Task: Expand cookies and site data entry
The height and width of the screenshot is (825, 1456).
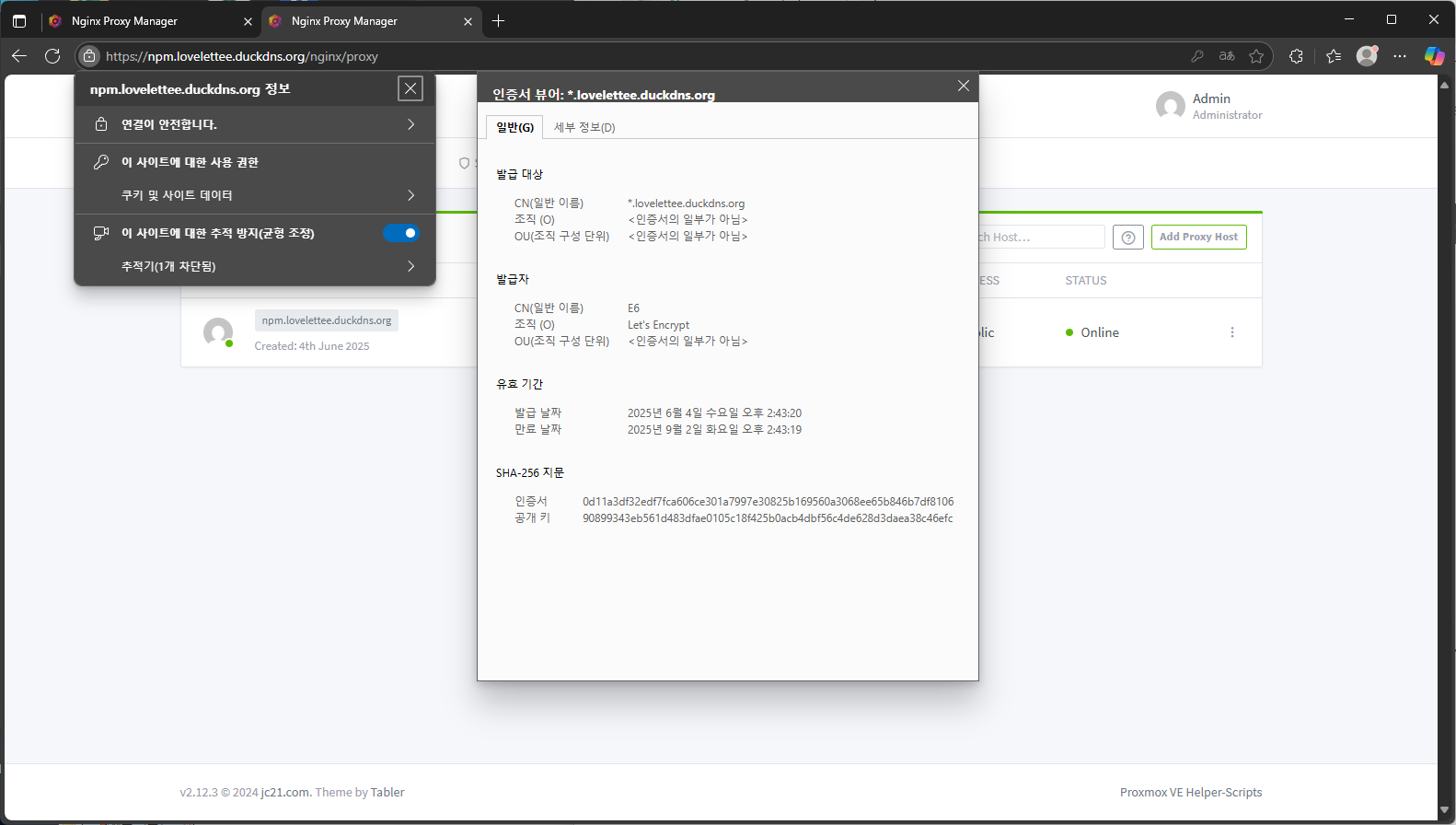Action: click(255, 195)
